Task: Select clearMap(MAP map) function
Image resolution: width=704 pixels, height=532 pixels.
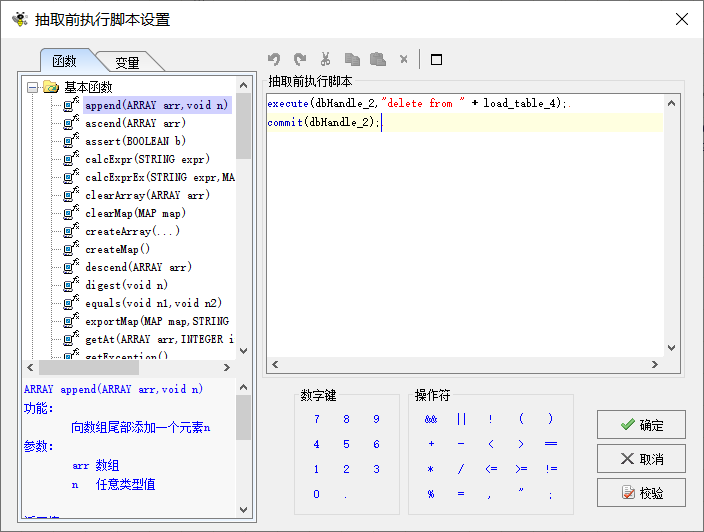Action: [136, 213]
